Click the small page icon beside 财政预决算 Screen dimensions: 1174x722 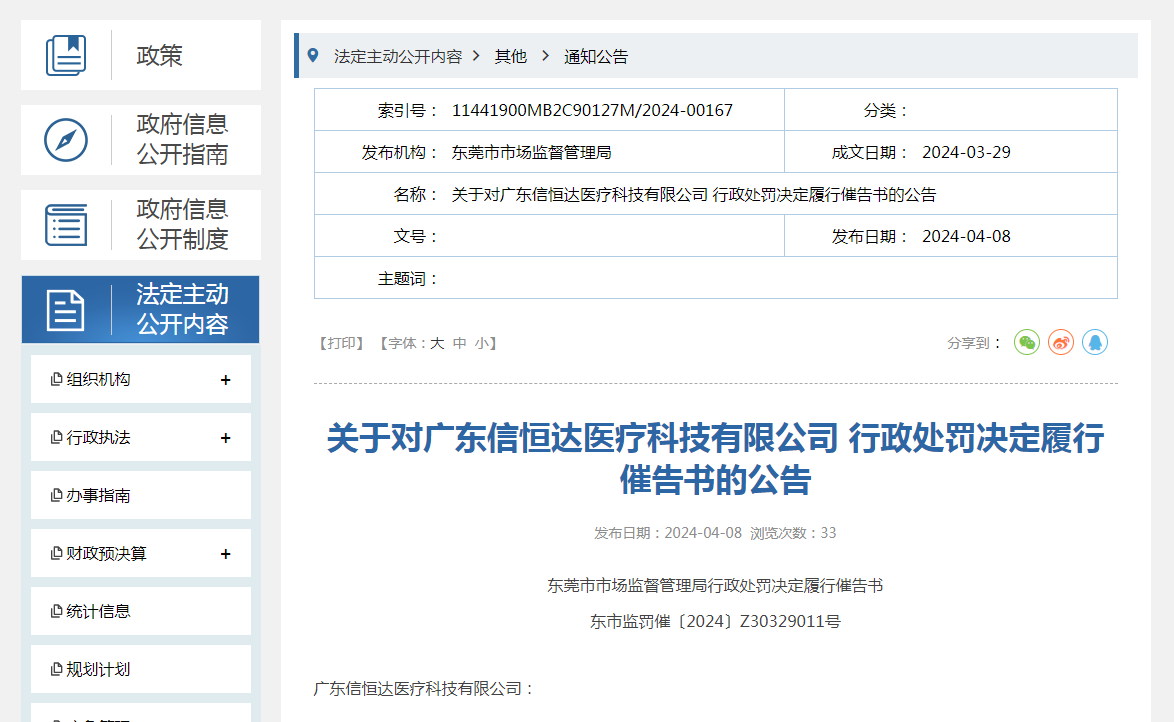(x=56, y=553)
